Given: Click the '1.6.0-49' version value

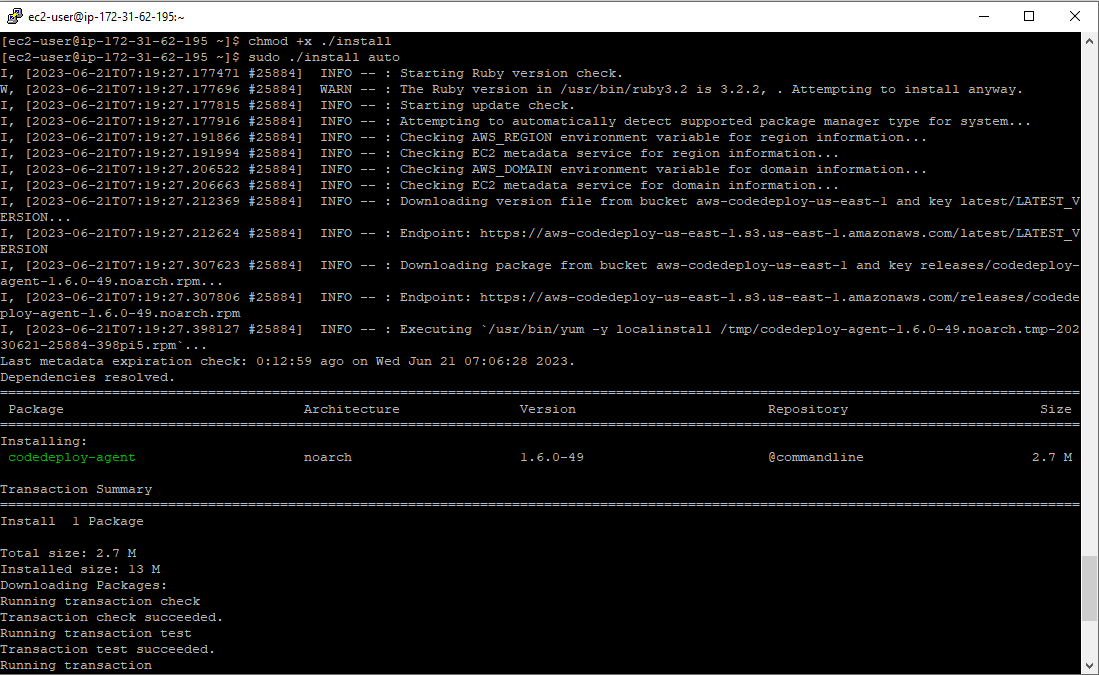Looking at the screenshot, I should (x=552, y=458).
